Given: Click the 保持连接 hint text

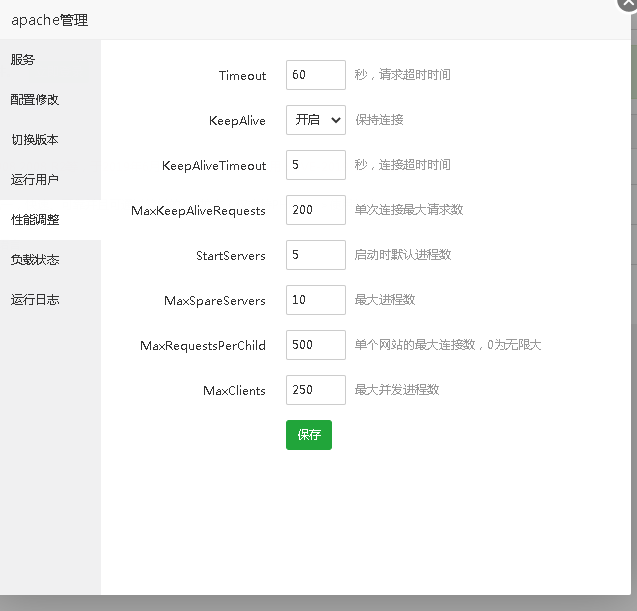Looking at the screenshot, I should [379, 120].
